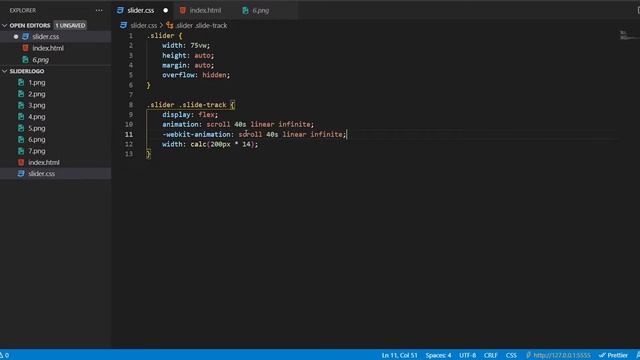Click the 4.png image file icon
This screenshot has height=360, width=640.
21,117
